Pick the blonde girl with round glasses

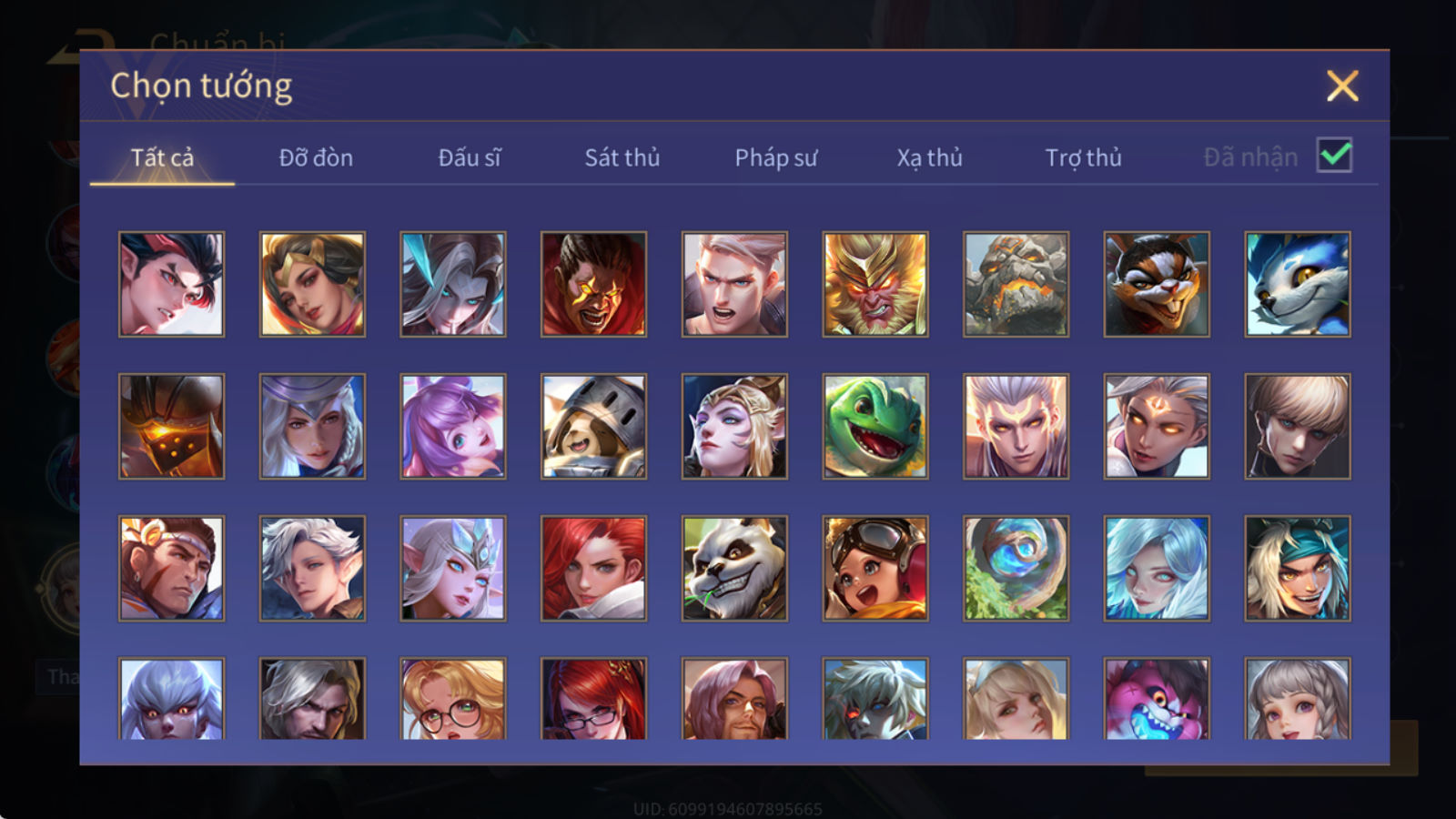tap(452, 698)
